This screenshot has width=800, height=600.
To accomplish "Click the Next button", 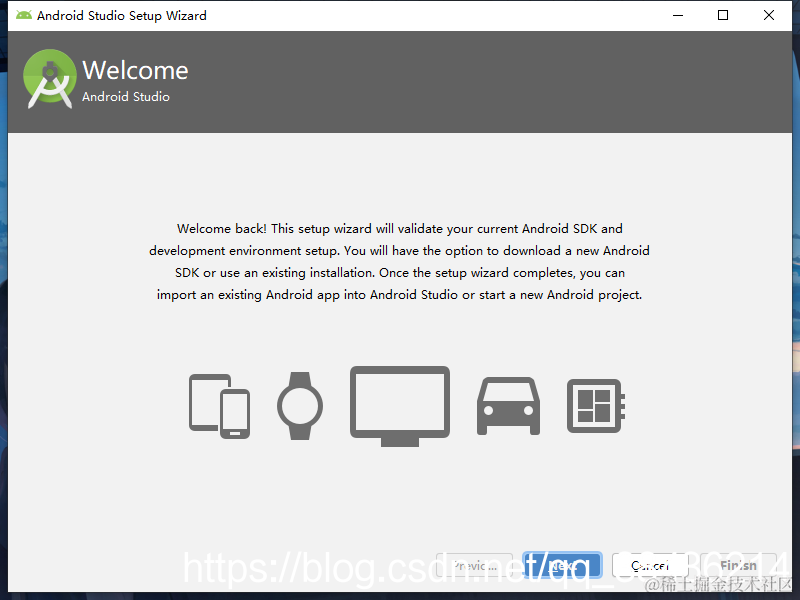I will pos(562,565).
